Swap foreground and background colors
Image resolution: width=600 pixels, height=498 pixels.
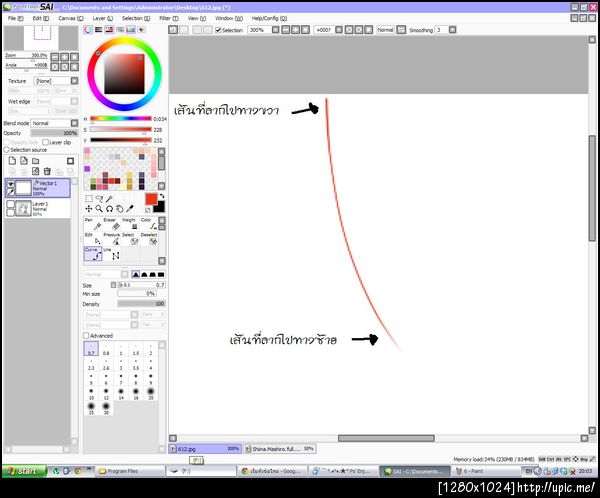pos(162,196)
